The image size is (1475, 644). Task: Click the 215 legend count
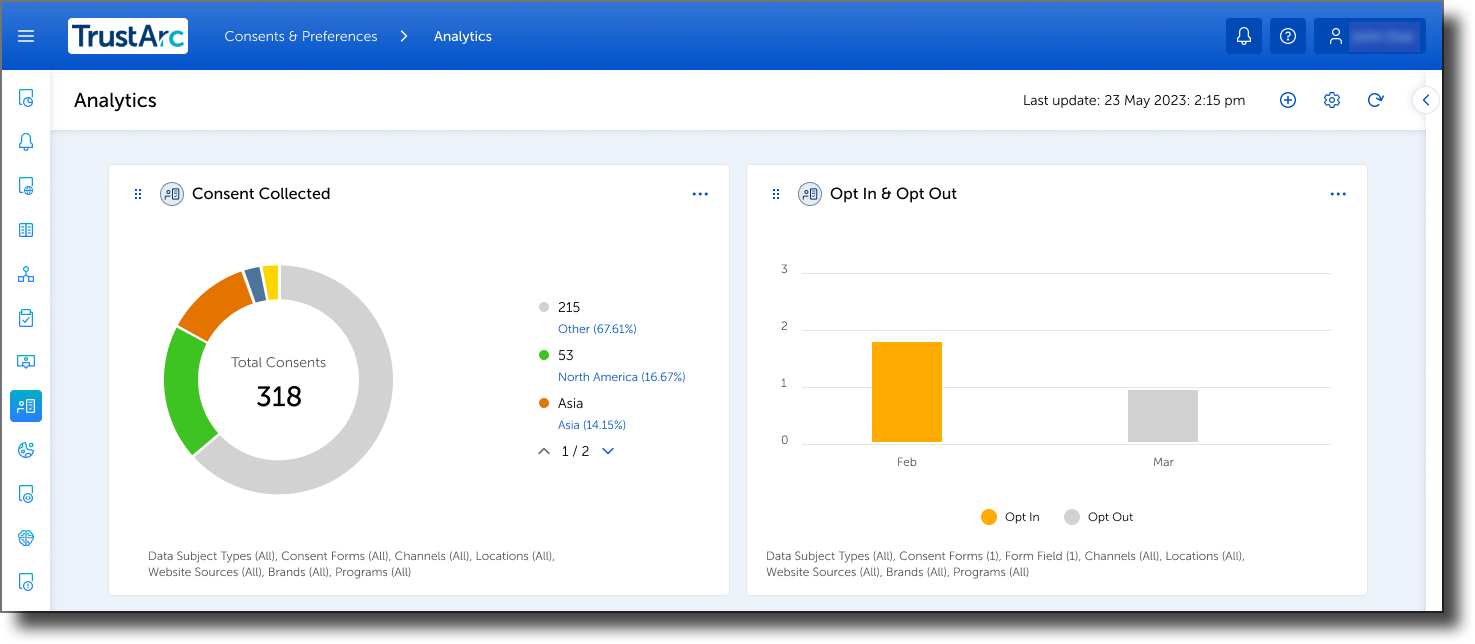coord(569,307)
